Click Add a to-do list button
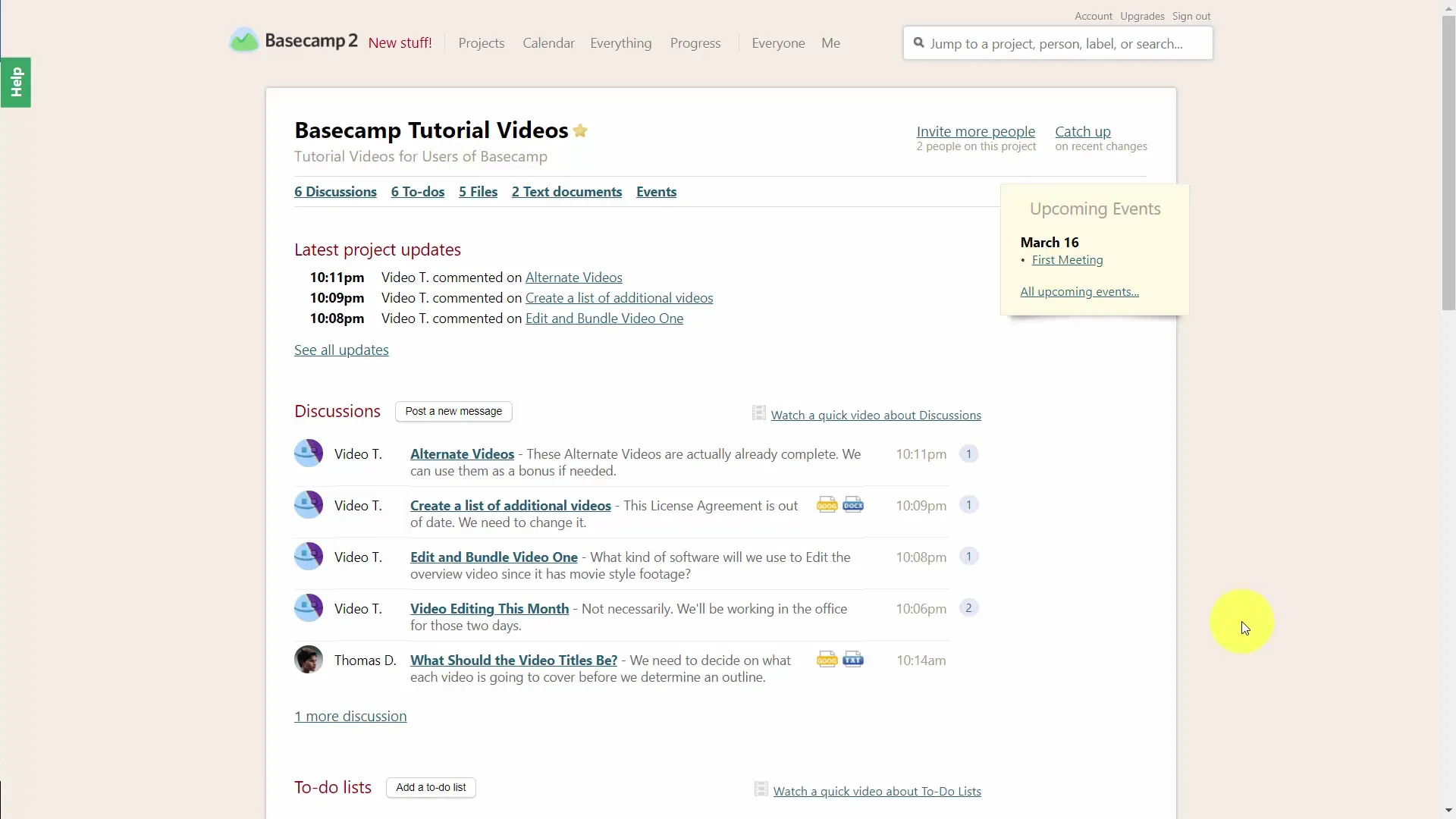1456x819 pixels. (431, 788)
